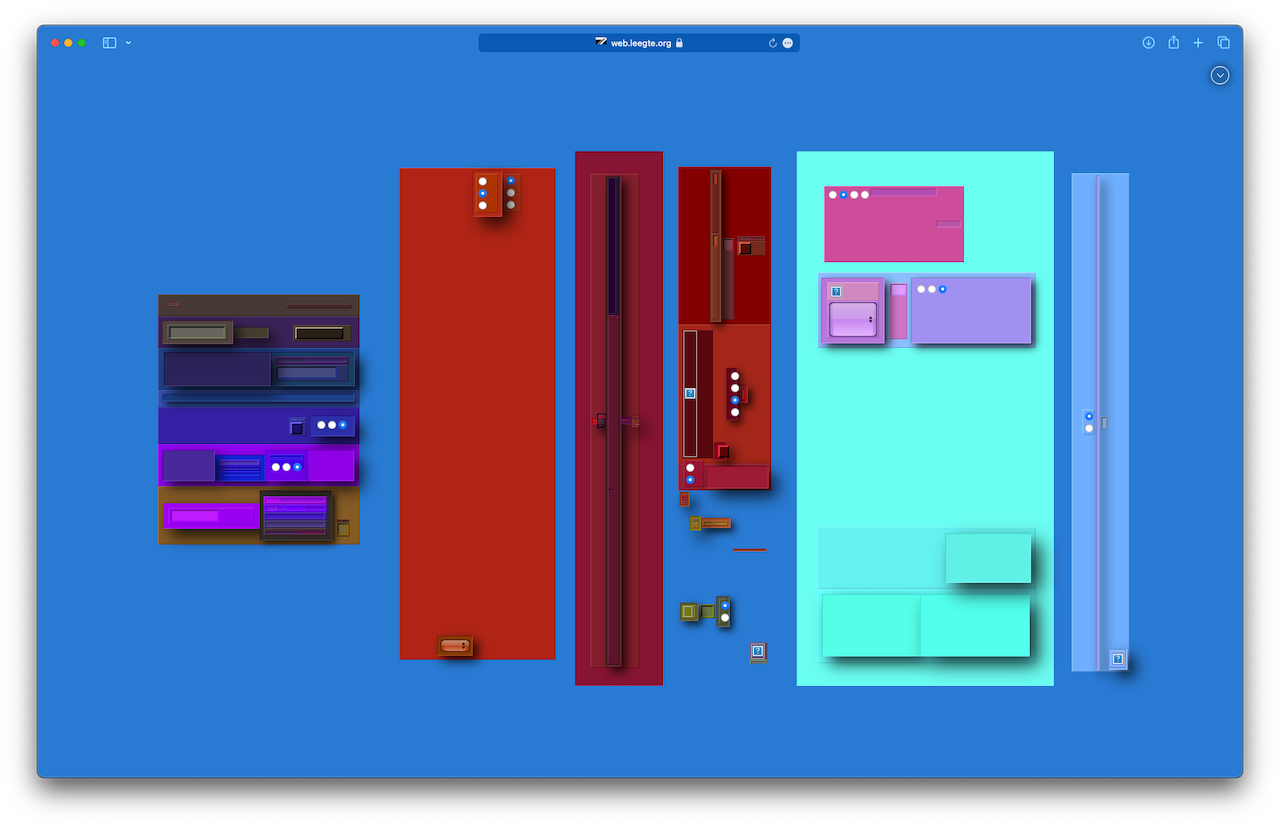This screenshot has width=1280, height=827.
Task: Tick the small olive checkbox in the brown row
Action: click(343, 529)
